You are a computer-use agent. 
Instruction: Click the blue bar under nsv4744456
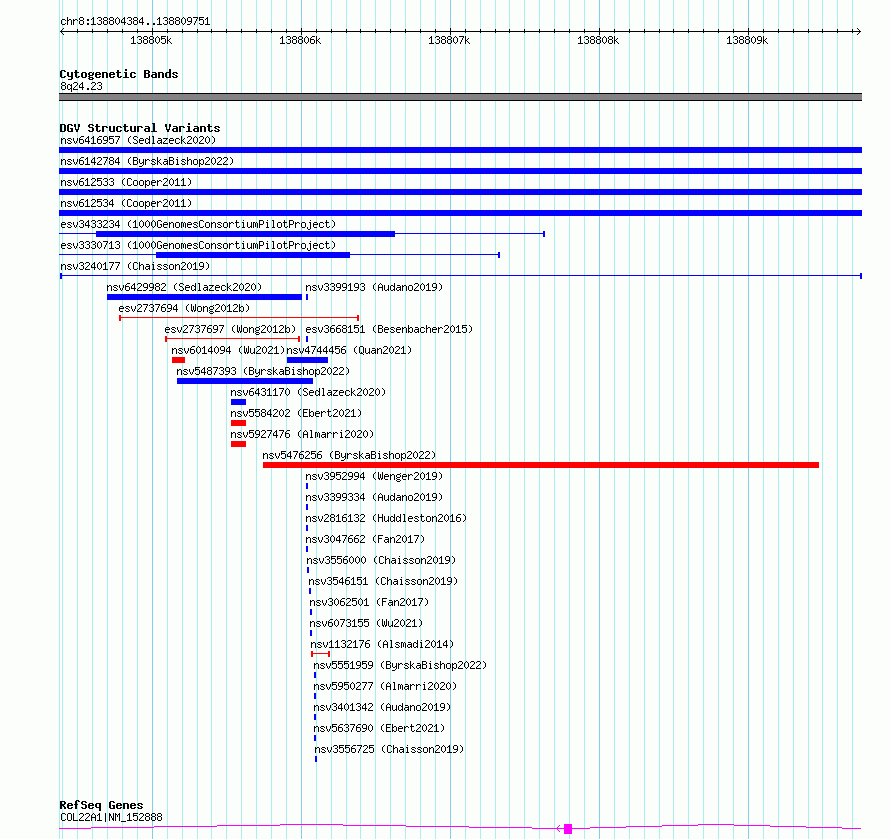coord(307,360)
